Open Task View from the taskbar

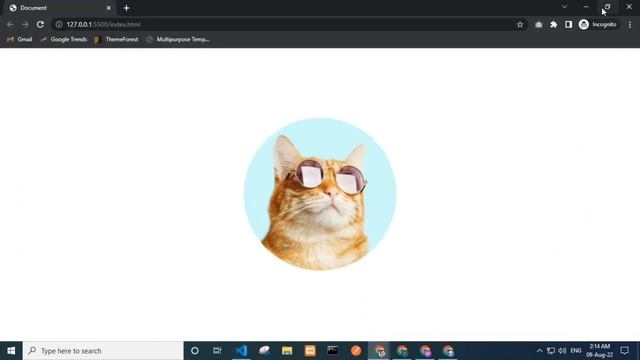(217, 351)
